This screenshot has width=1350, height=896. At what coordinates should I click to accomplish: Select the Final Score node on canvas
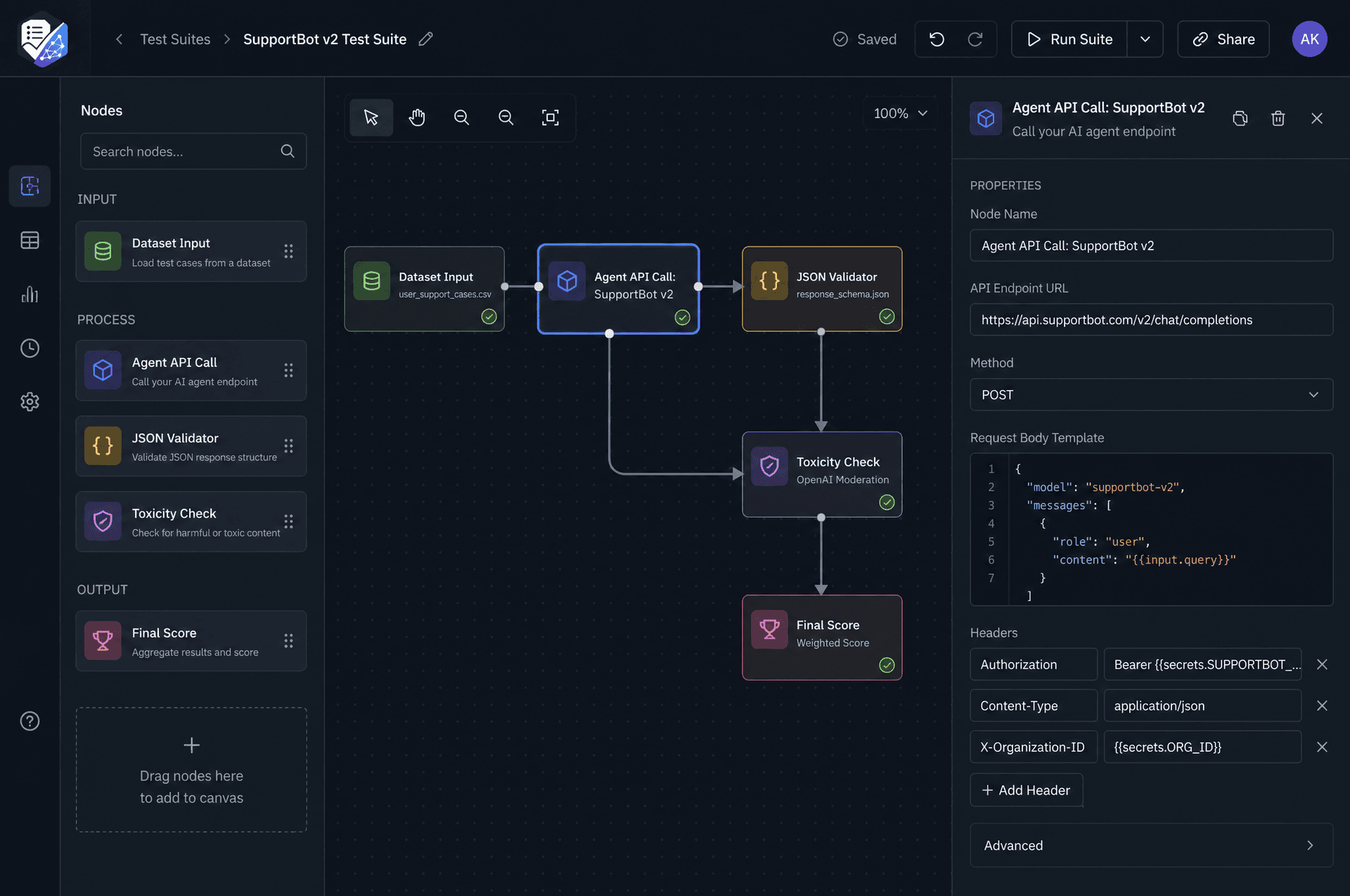click(822, 637)
